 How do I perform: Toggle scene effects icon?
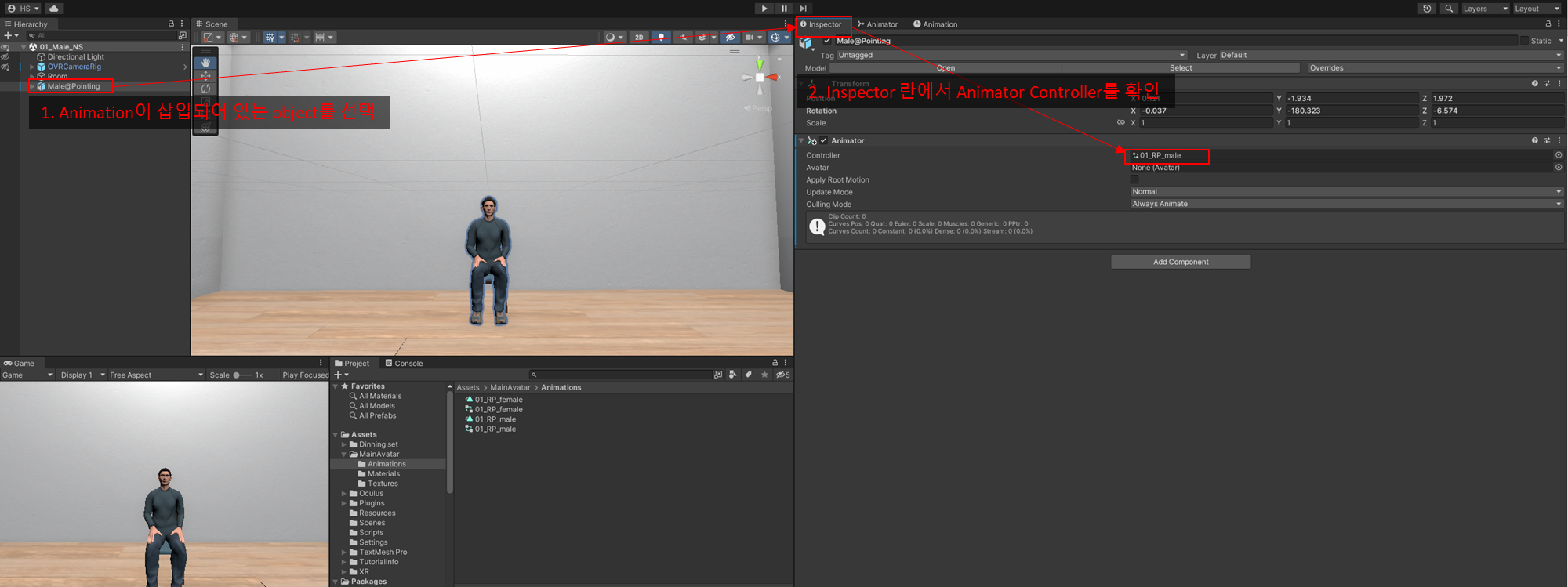(x=702, y=37)
